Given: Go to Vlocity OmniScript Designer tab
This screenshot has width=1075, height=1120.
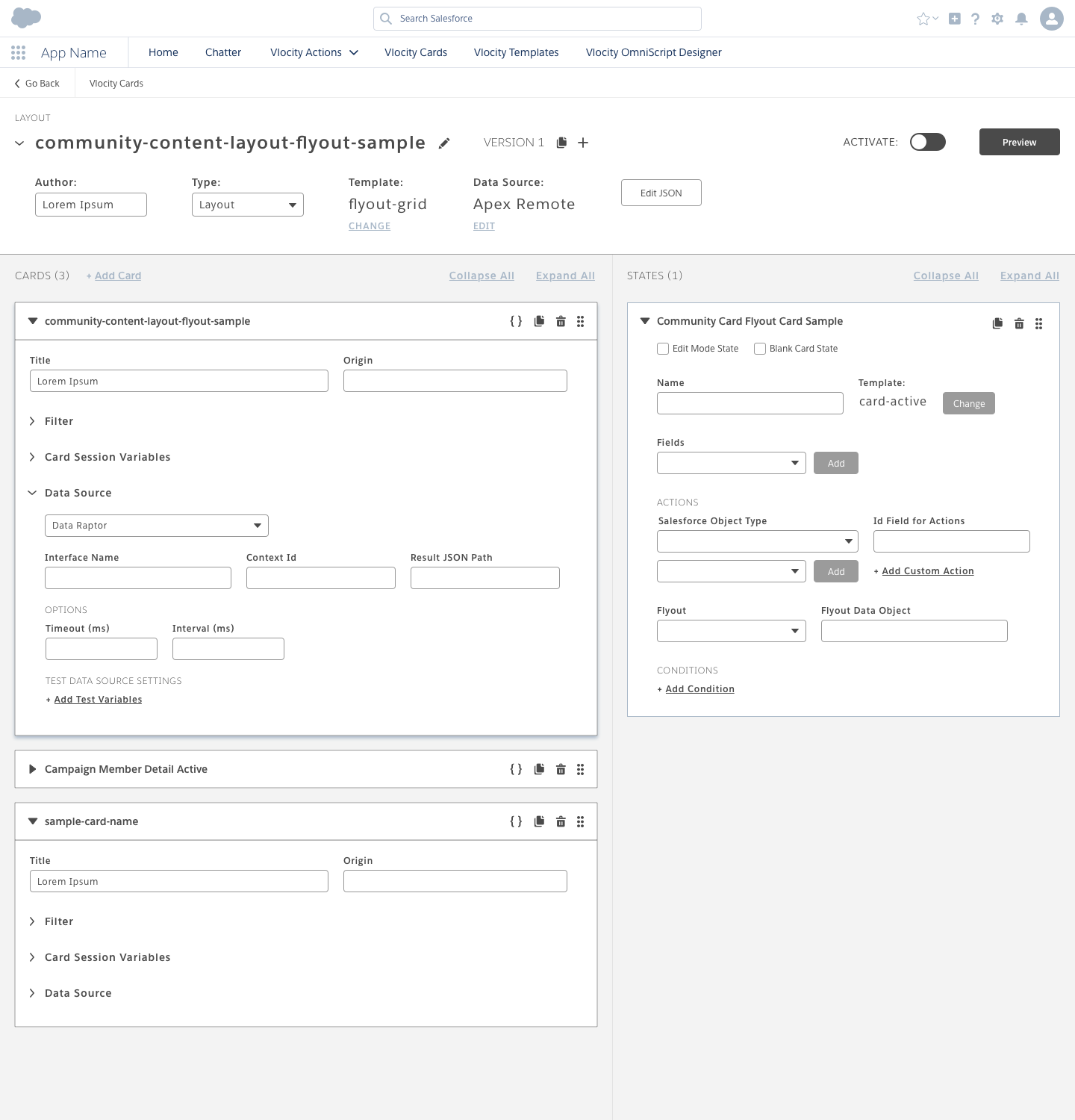Looking at the screenshot, I should coord(654,52).
